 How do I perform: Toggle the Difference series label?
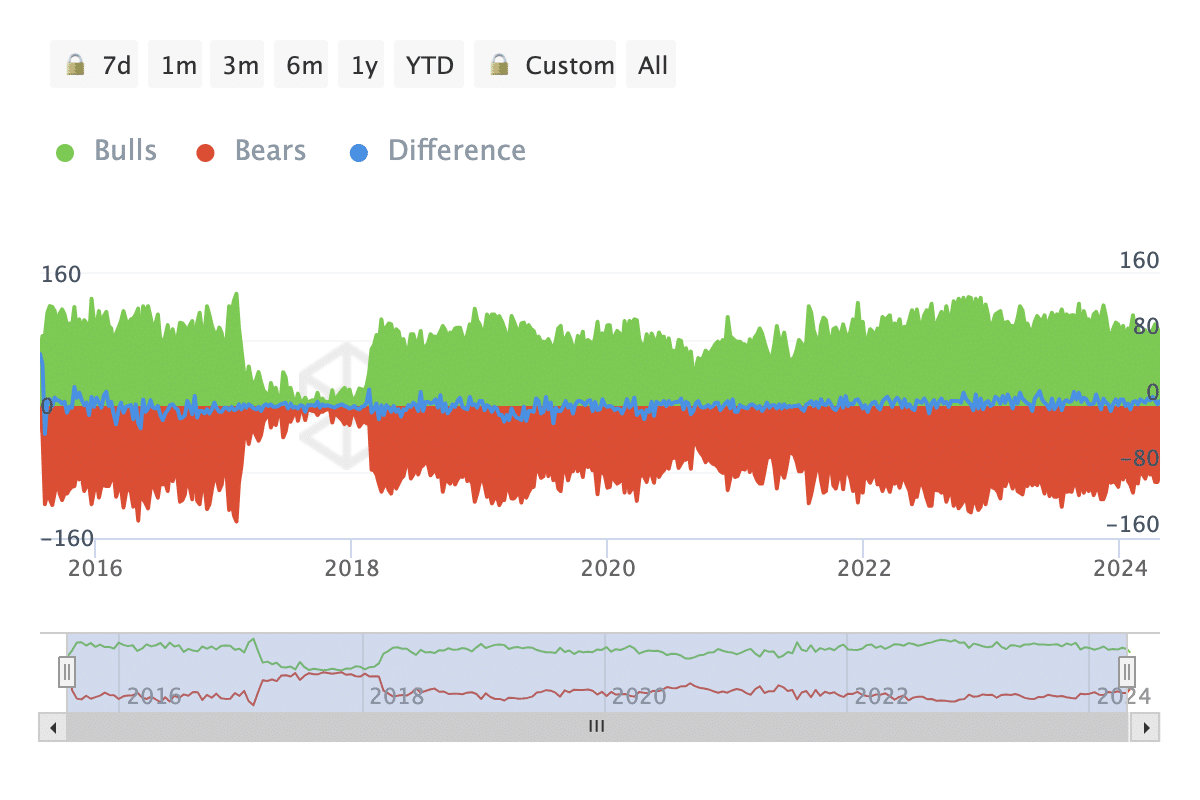tap(457, 151)
